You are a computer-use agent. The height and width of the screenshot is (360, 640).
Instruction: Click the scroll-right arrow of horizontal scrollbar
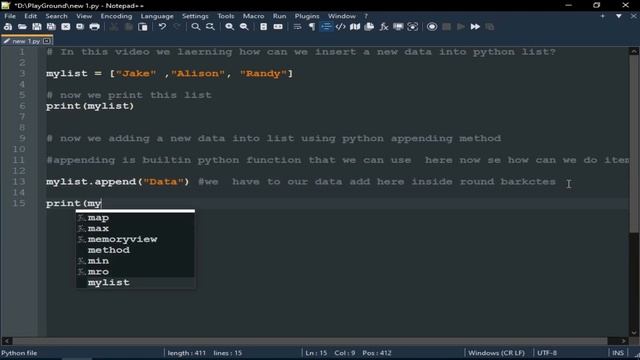(x=624, y=341)
